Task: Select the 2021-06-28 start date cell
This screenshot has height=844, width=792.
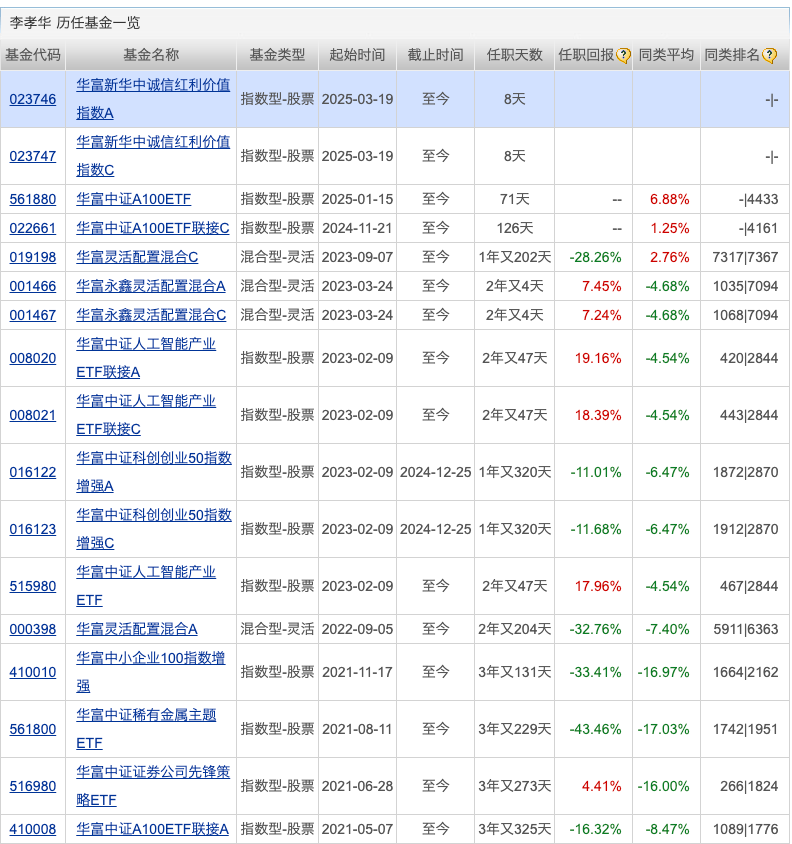Action: point(358,786)
